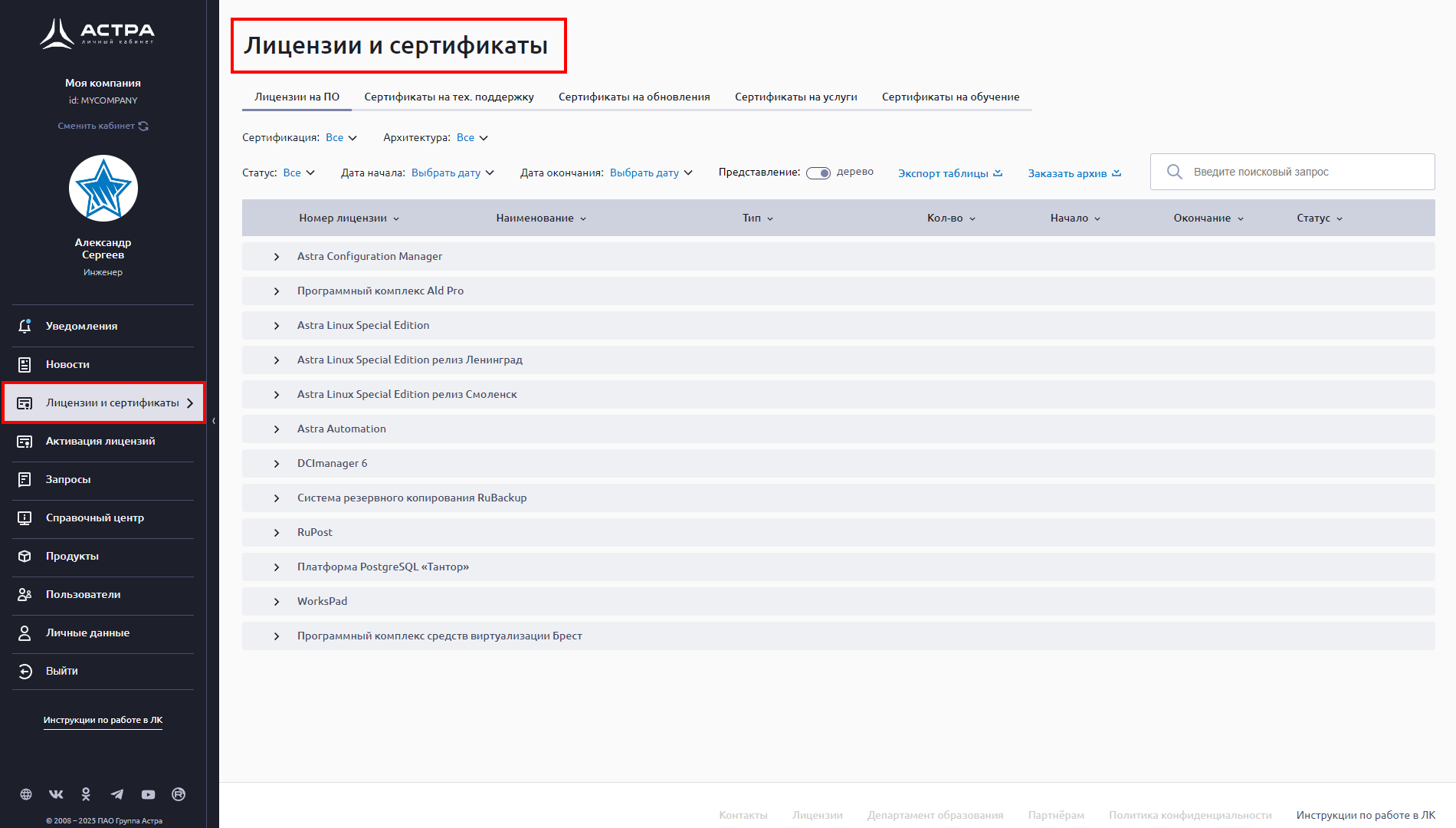Expand the Платформа PostgreSQL «Тантор» row

coord(277,567)
